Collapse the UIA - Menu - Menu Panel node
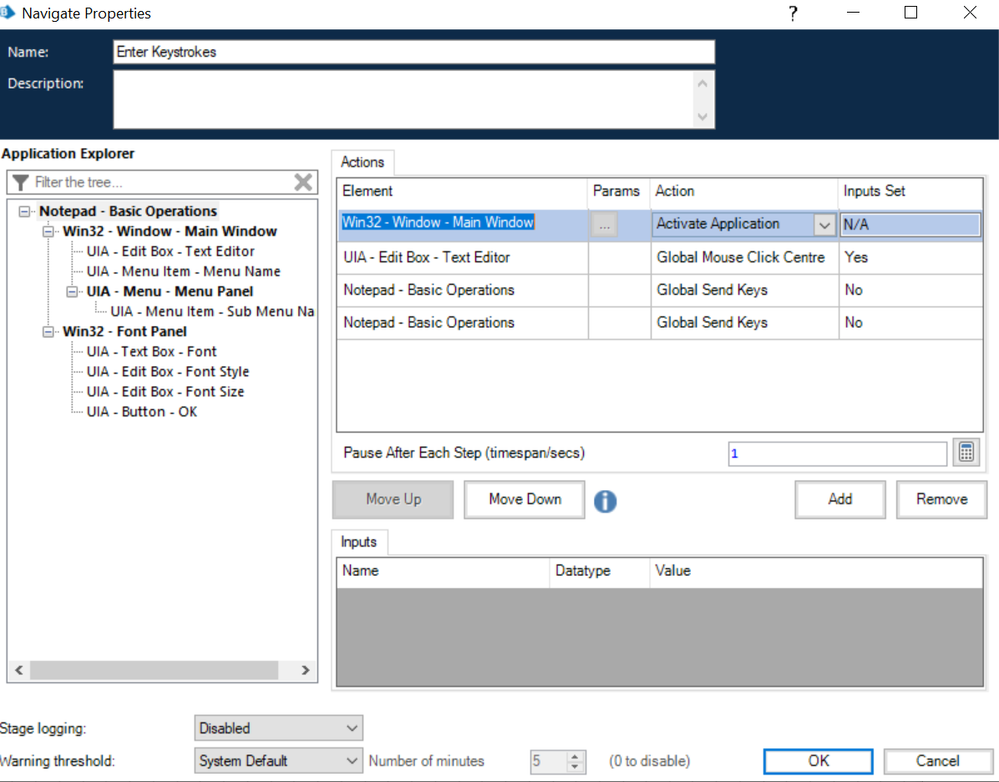Image resolution: width=999 pixels, height=782 pixels. 74,292
